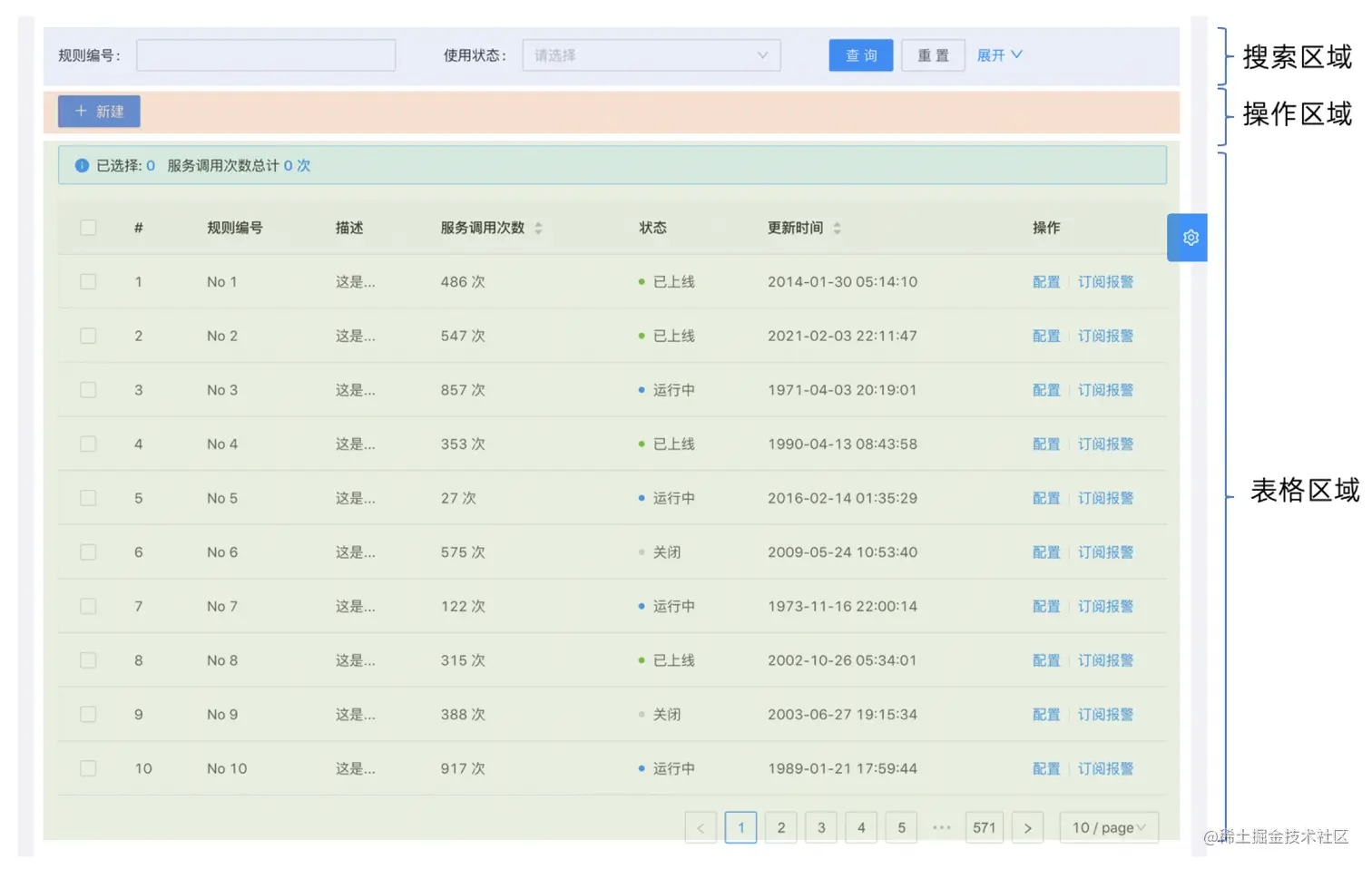Select all rows with header checkbox

(x=87, y=228)
